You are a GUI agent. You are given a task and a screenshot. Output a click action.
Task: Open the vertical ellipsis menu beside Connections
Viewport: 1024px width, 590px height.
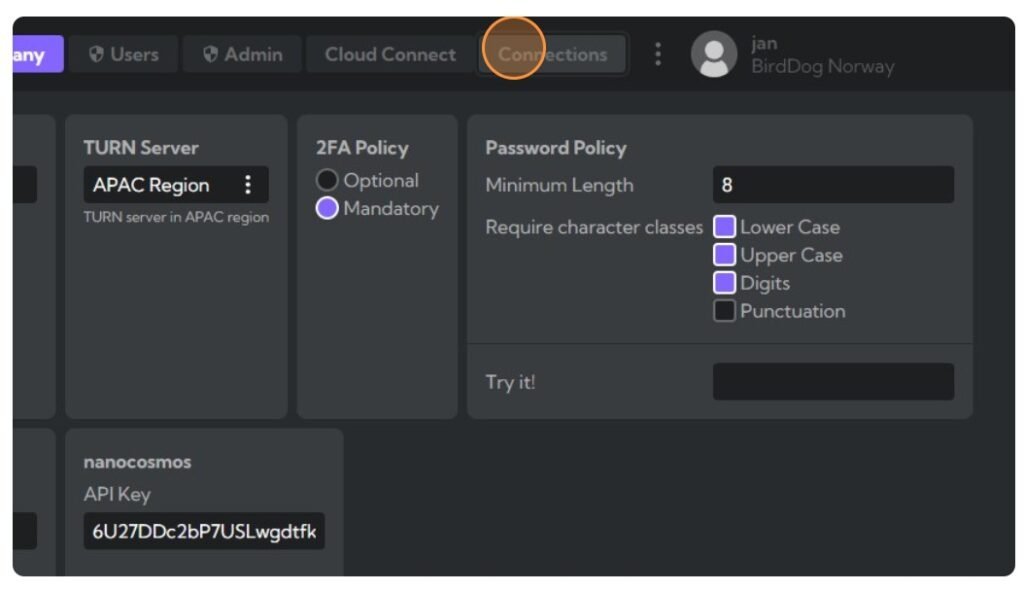(658, 55)
